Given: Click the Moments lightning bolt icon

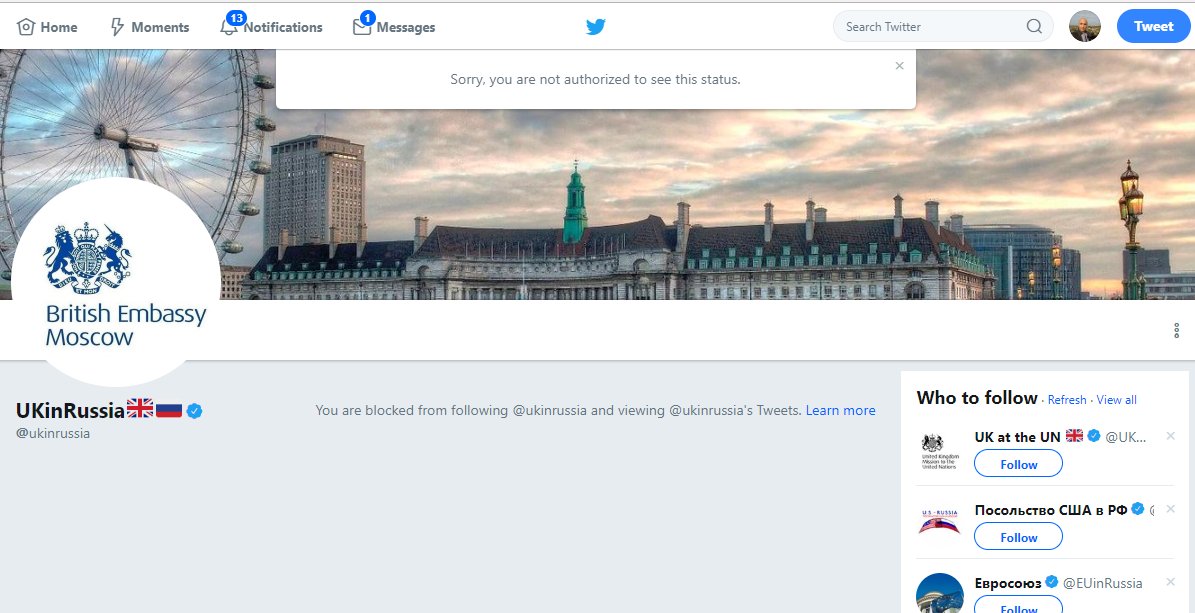Looking at the screenshot, I should coord(117,27).
